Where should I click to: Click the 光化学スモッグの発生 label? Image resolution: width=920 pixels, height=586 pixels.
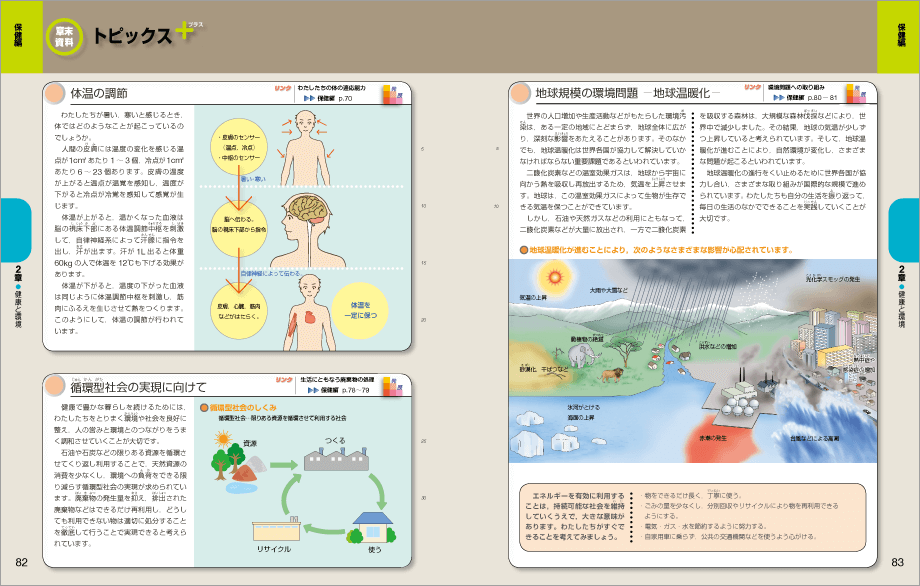click(x=833, y=279)
